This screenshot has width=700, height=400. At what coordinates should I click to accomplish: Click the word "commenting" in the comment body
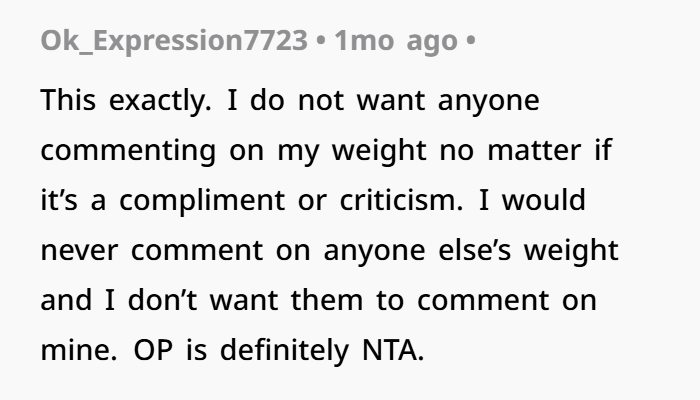point(129,150)
